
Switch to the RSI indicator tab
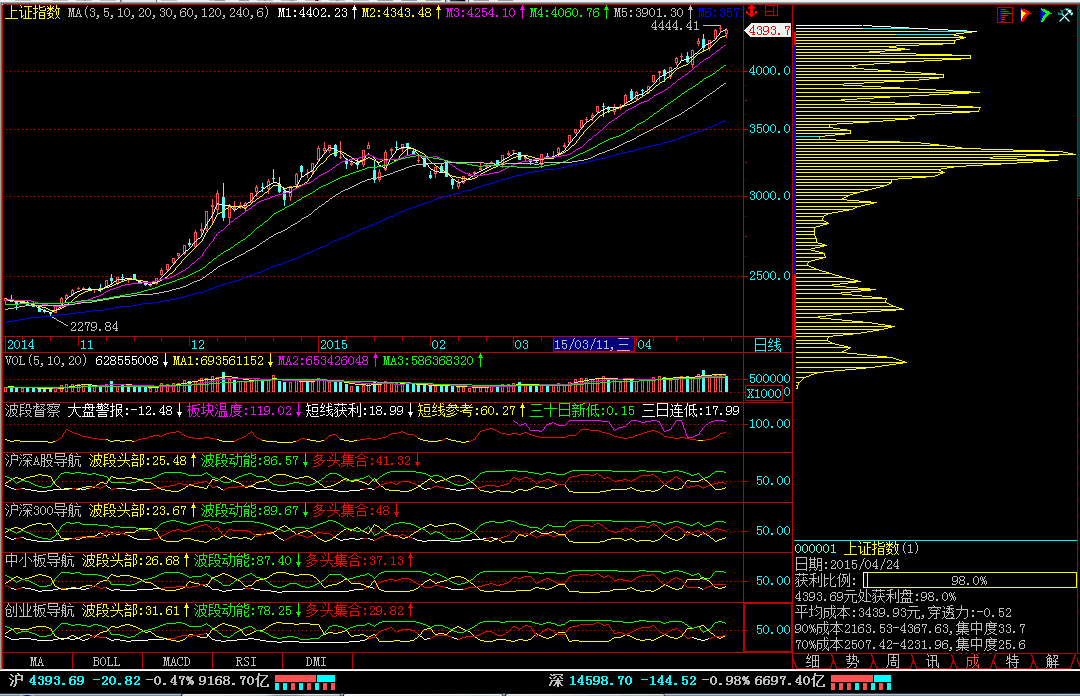tap(246, 661)
